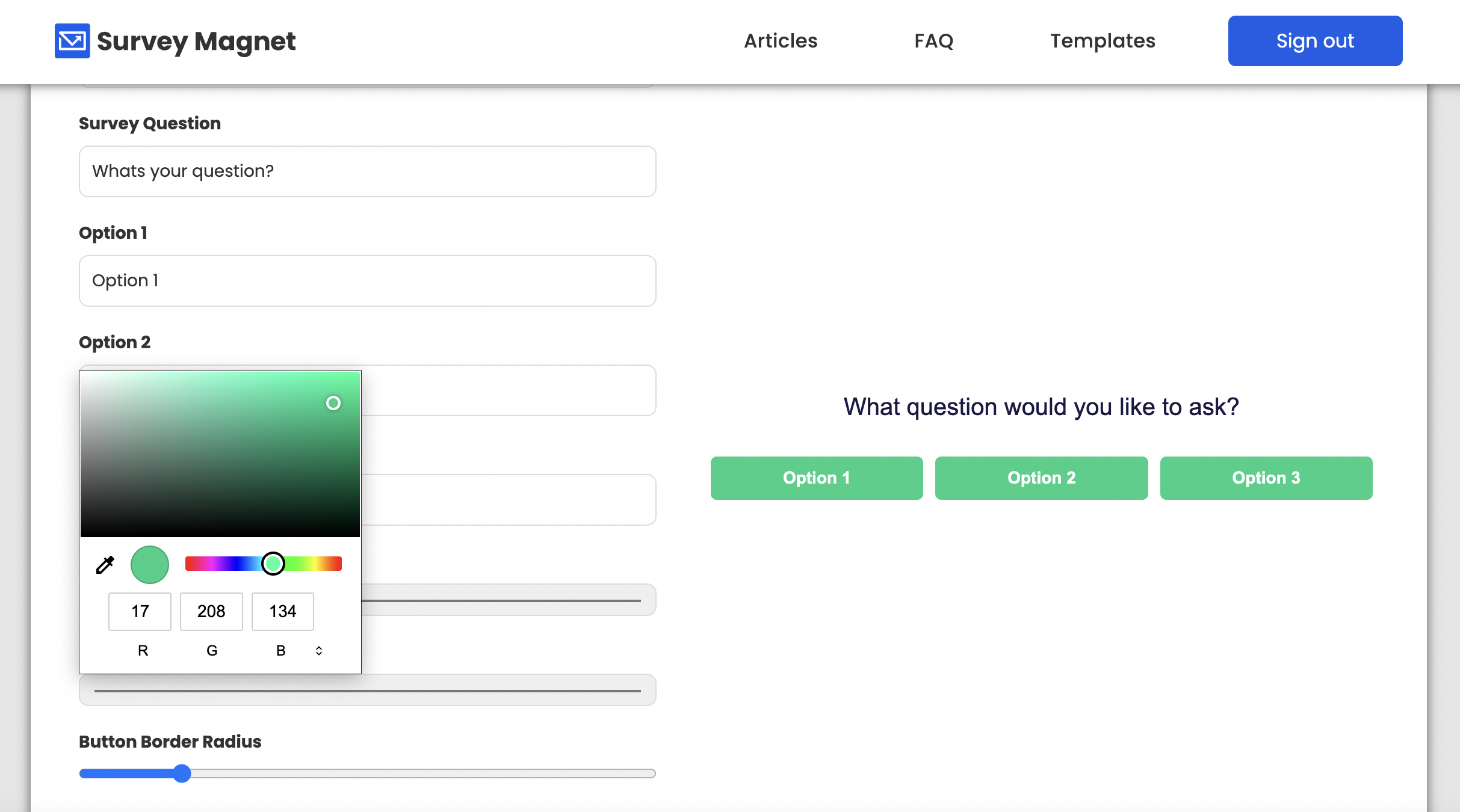Screen dimensions: 1460x812
Task: Activate the eyedropper color picker tool
Action: pos(105,565)
